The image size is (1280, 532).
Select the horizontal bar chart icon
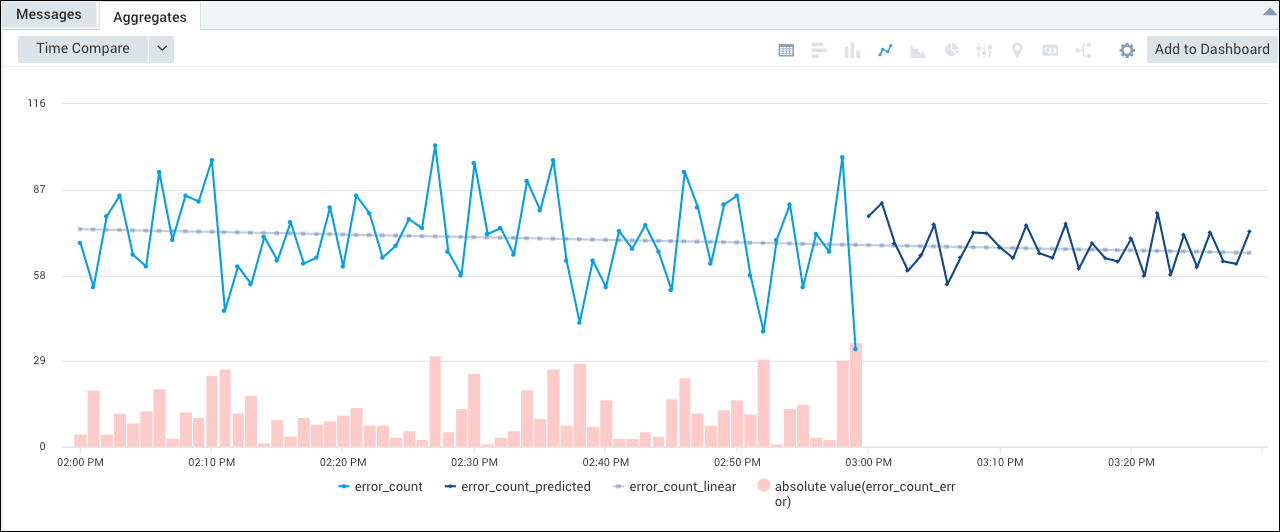(x=818, y=50)
